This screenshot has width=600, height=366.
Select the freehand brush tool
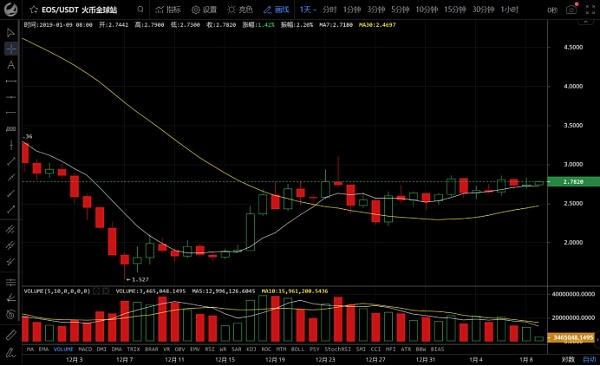click(x=11, y=352)
